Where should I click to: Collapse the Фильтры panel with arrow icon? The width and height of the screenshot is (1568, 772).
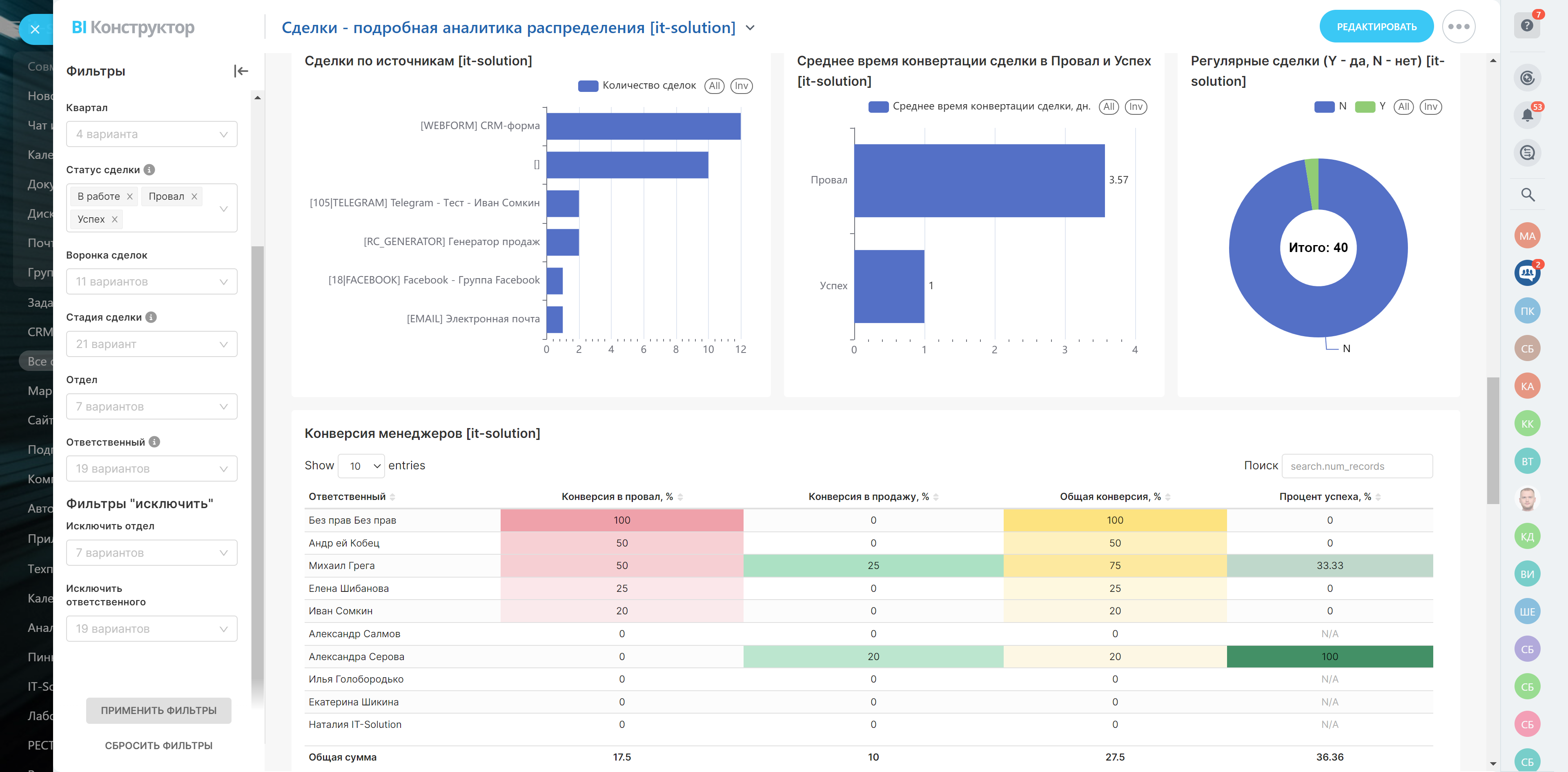(x=241, y=71)
